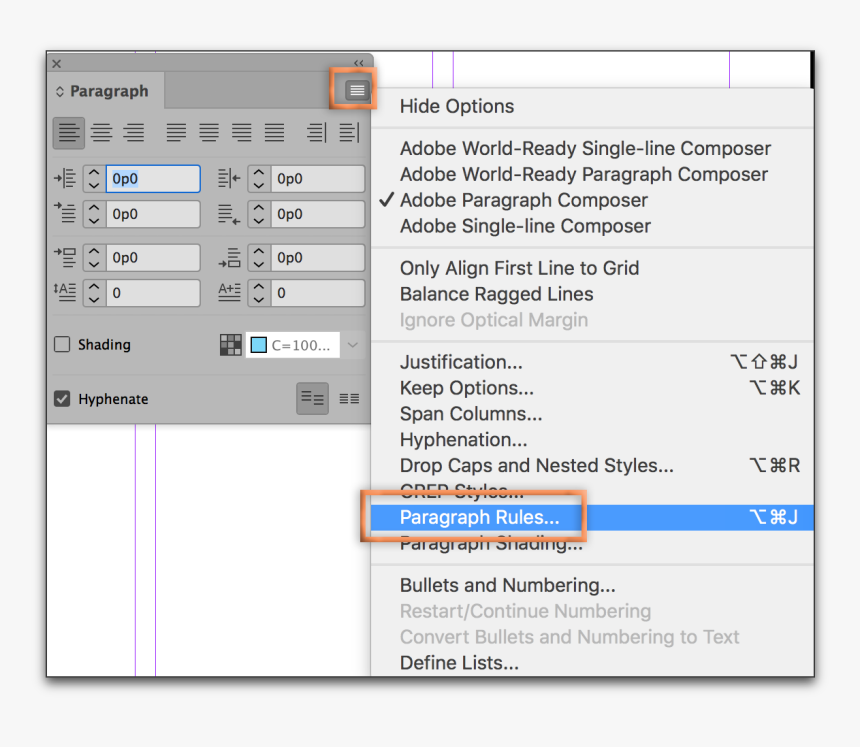This screenshot has width=860, height=747.
Task: Select the Paragraph panel tab
Action: tap(105, 91)
